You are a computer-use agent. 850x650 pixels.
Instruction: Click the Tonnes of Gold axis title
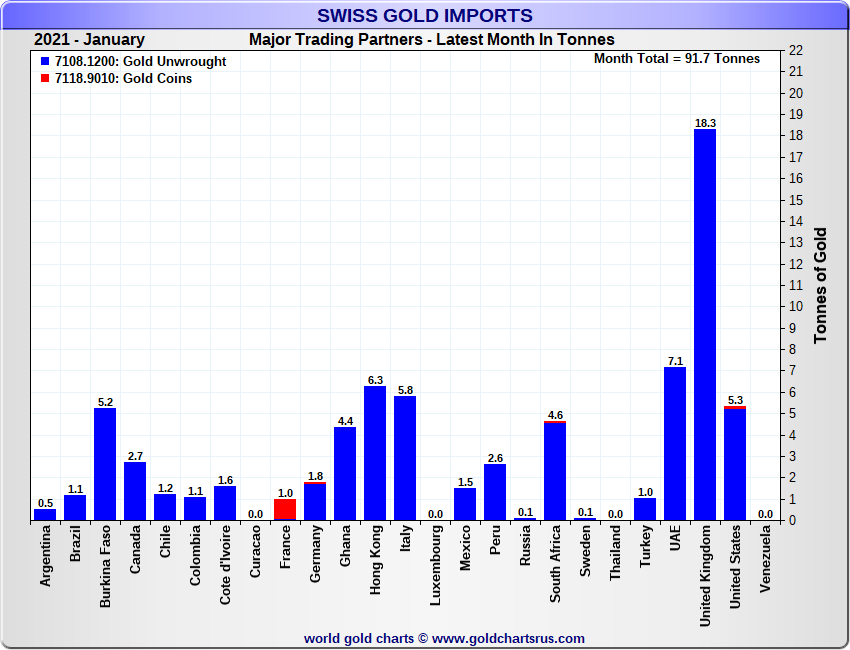click(x=820, y=286)
